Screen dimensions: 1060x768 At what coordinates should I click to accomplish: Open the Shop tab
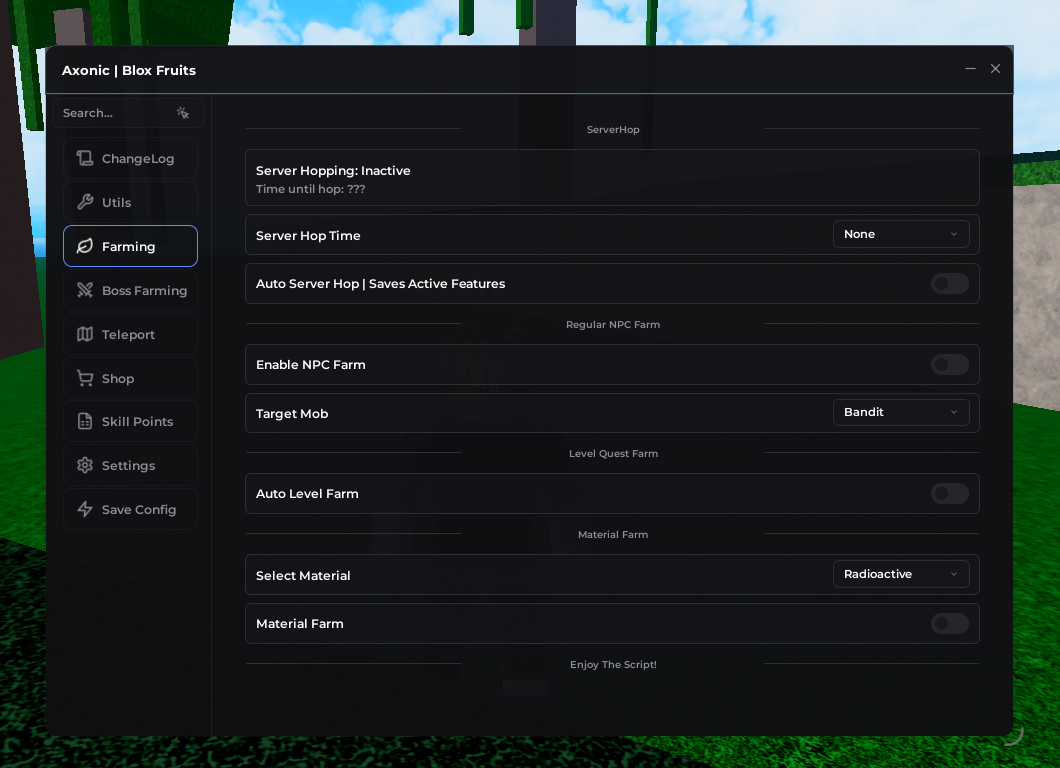click(x=130, y=378)
